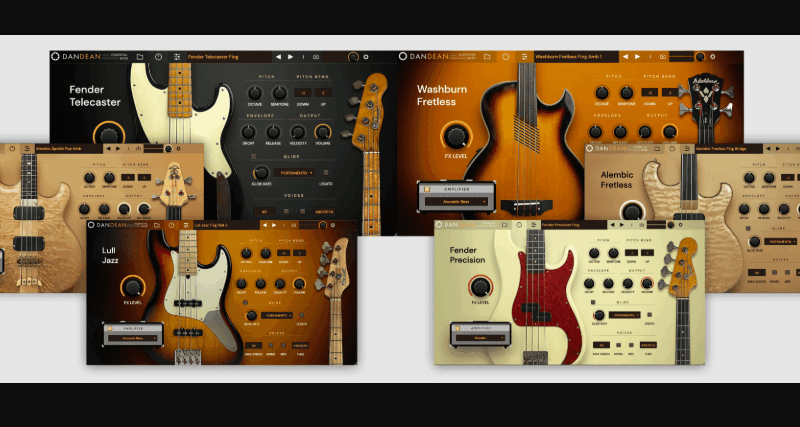
Task: Open the 'Washburn Fretless Fing Amb 1' preset menu
Action: (576, 57)
